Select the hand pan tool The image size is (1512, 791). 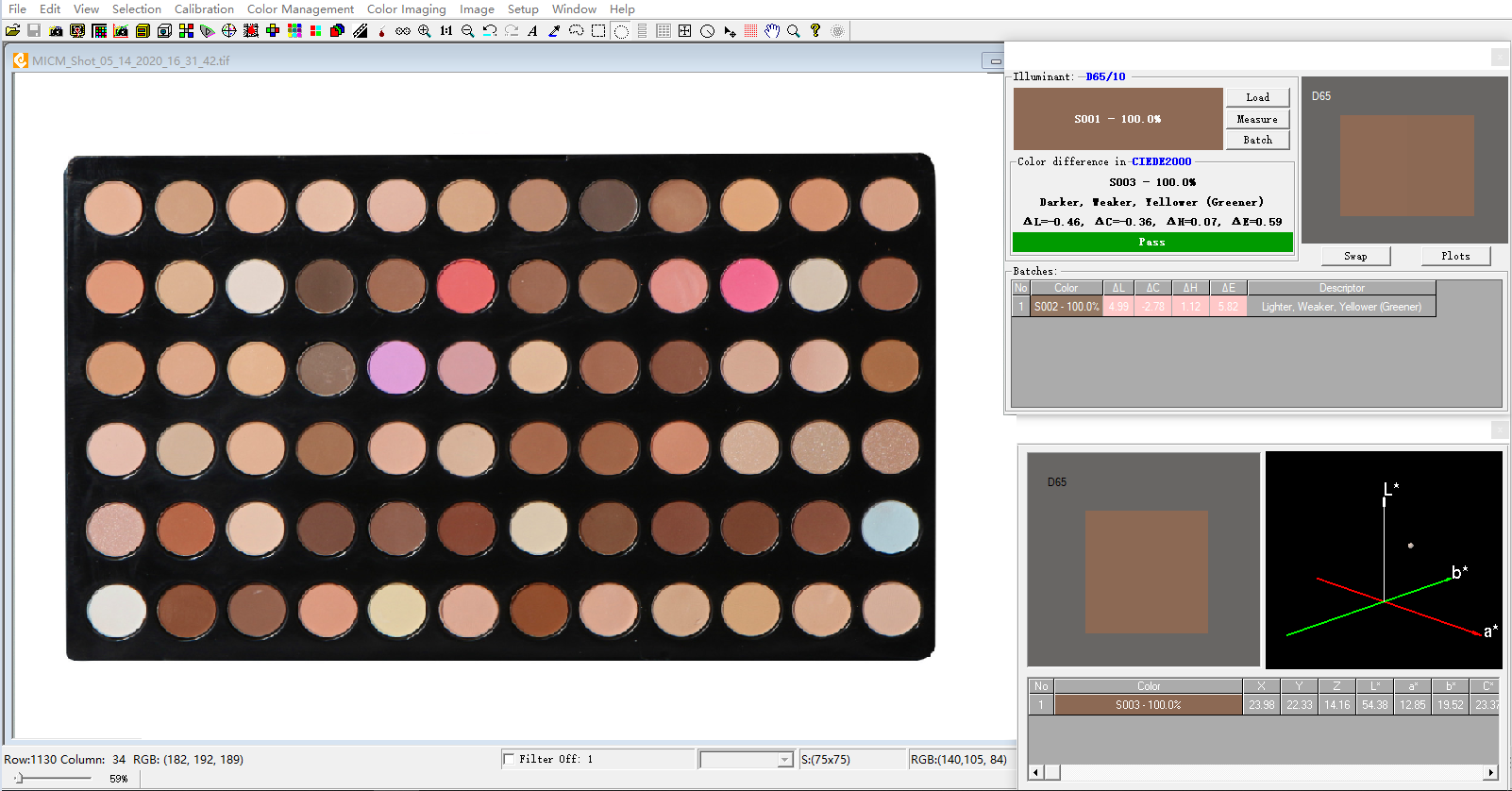point(772,30)
